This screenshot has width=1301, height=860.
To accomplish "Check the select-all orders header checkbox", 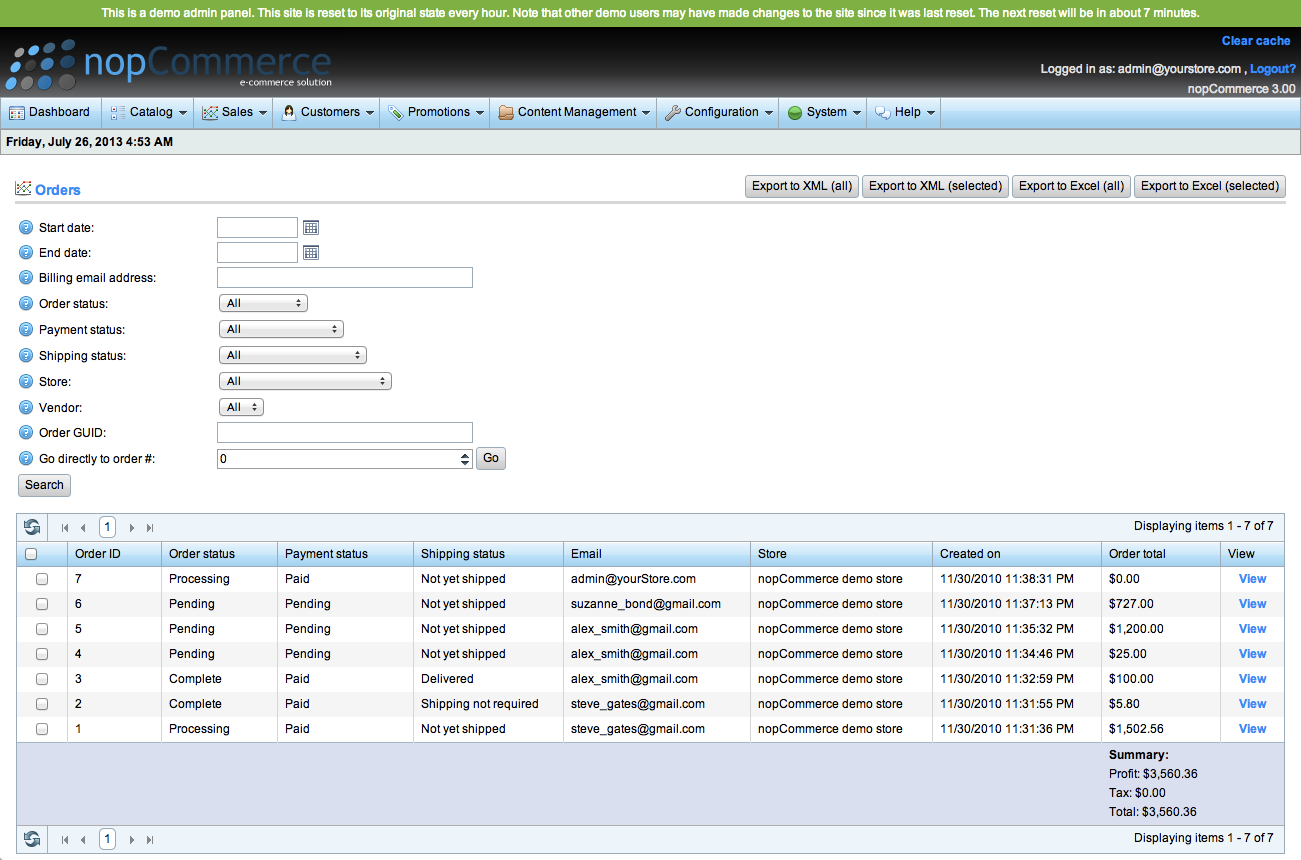I will [31, 554].
